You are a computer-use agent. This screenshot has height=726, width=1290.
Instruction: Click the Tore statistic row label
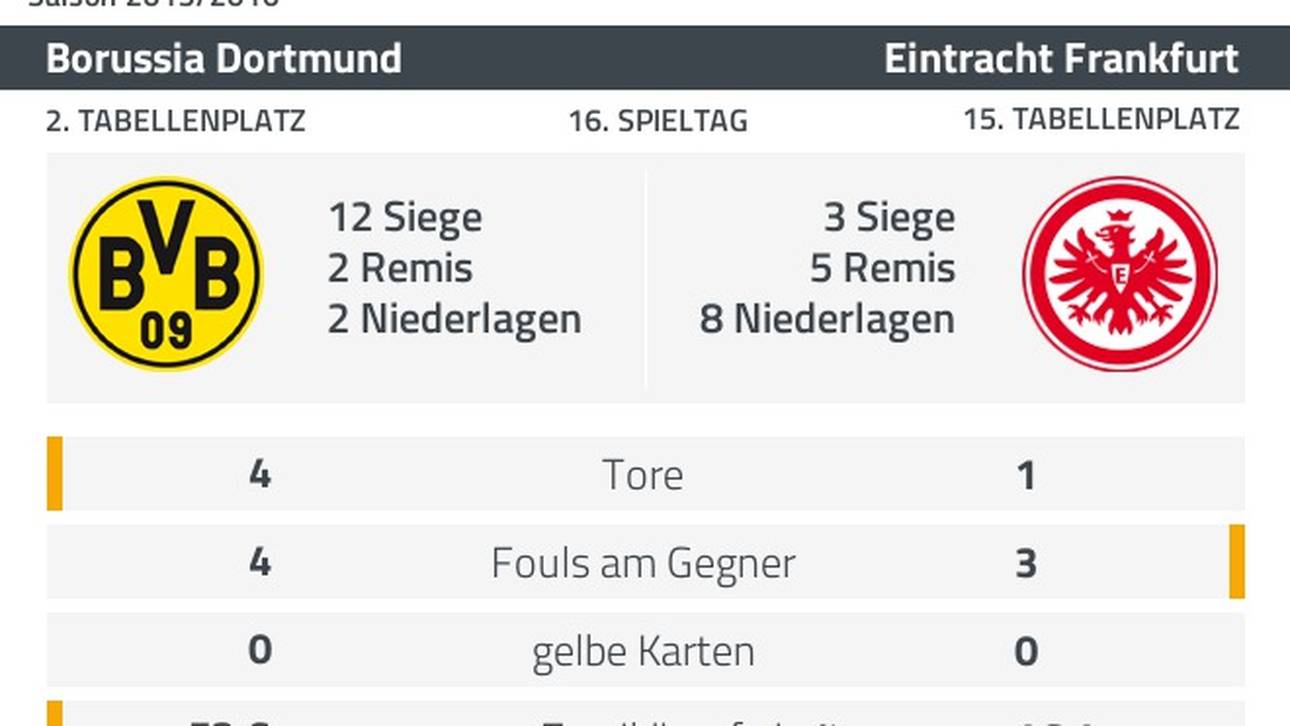643,475
